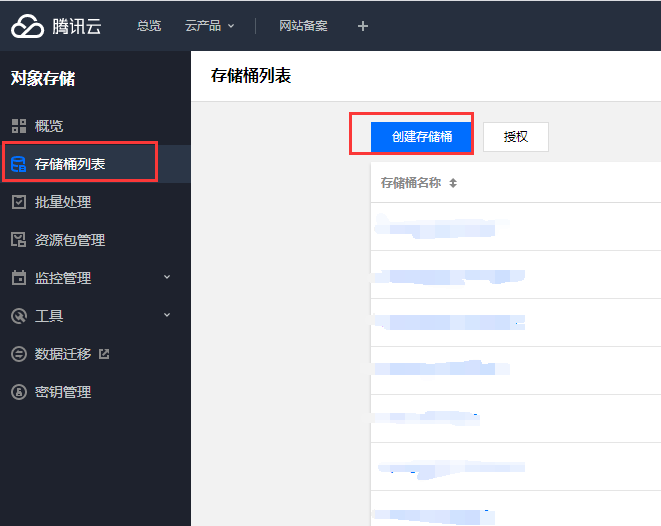Click the 数据迁移 circular icon

pyautogui.click(x=19, y=354)
